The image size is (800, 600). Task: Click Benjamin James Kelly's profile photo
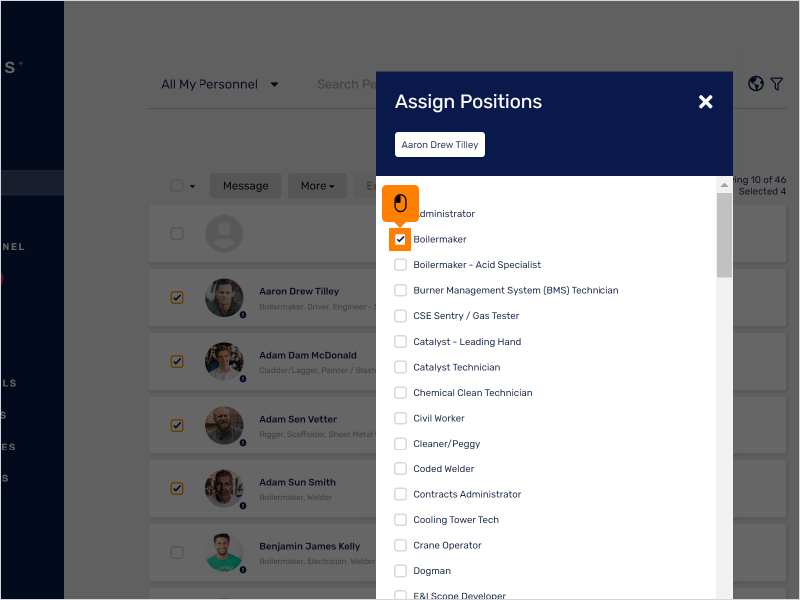point(224,552)
